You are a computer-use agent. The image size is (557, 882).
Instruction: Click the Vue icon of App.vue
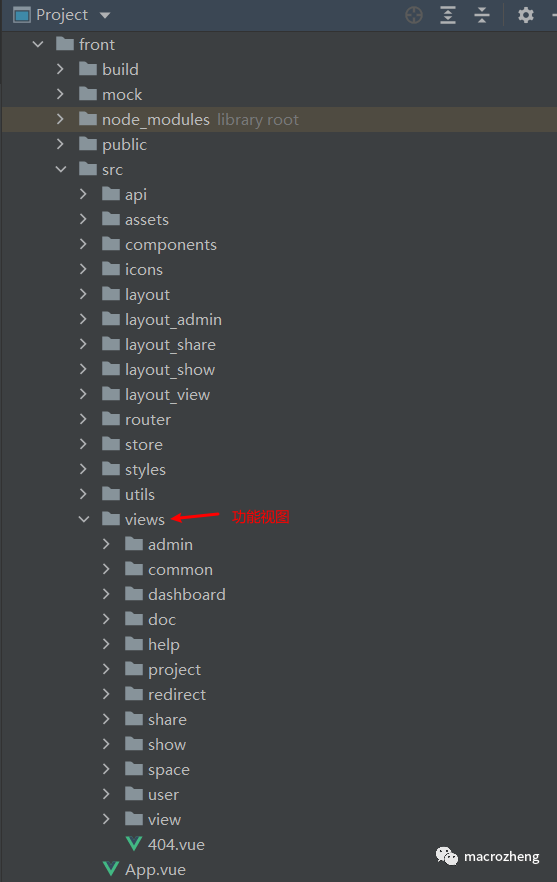coord(111,869)
